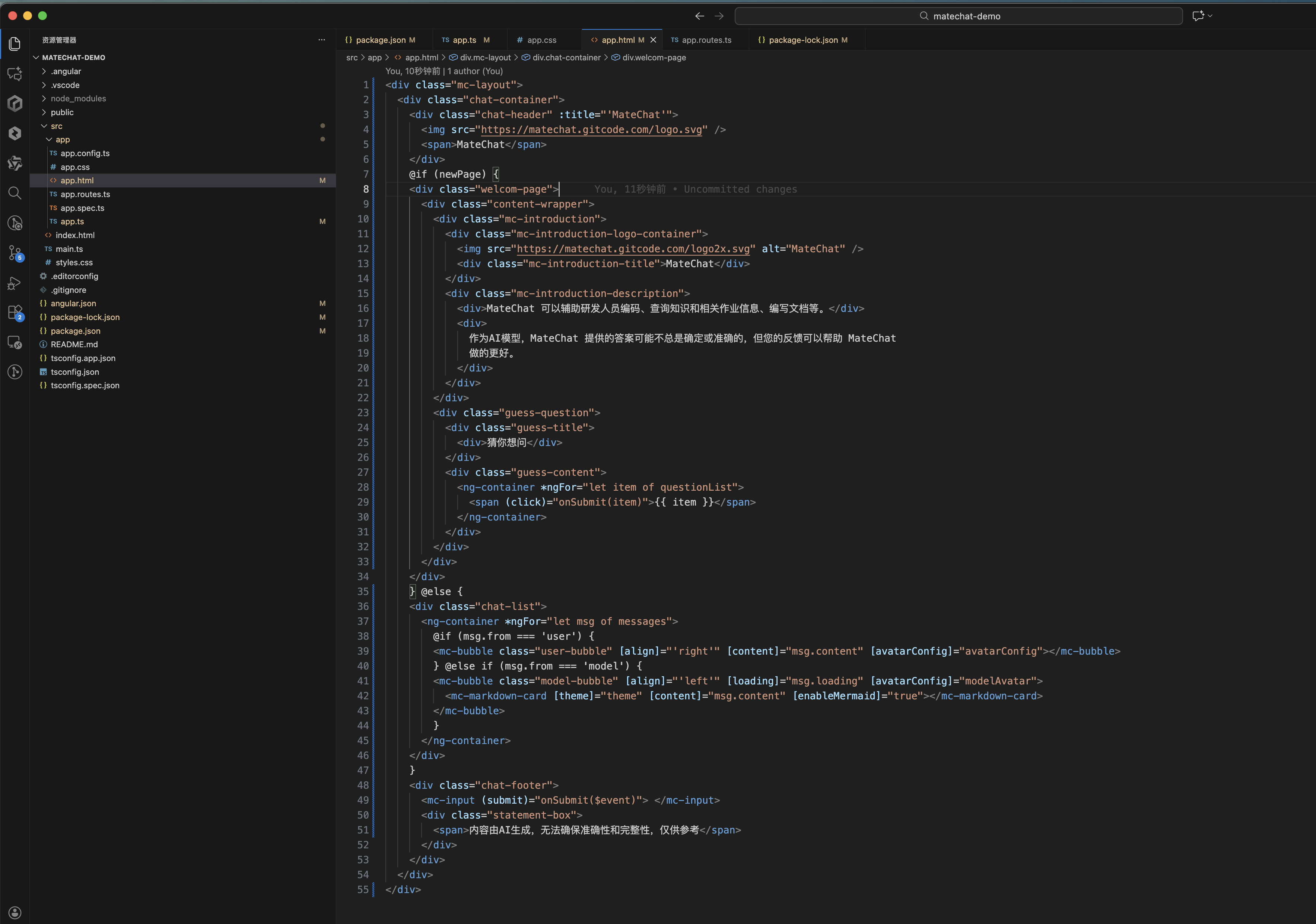
Task: Navigate back with the left arrow
Action: [x=699, y=16]
